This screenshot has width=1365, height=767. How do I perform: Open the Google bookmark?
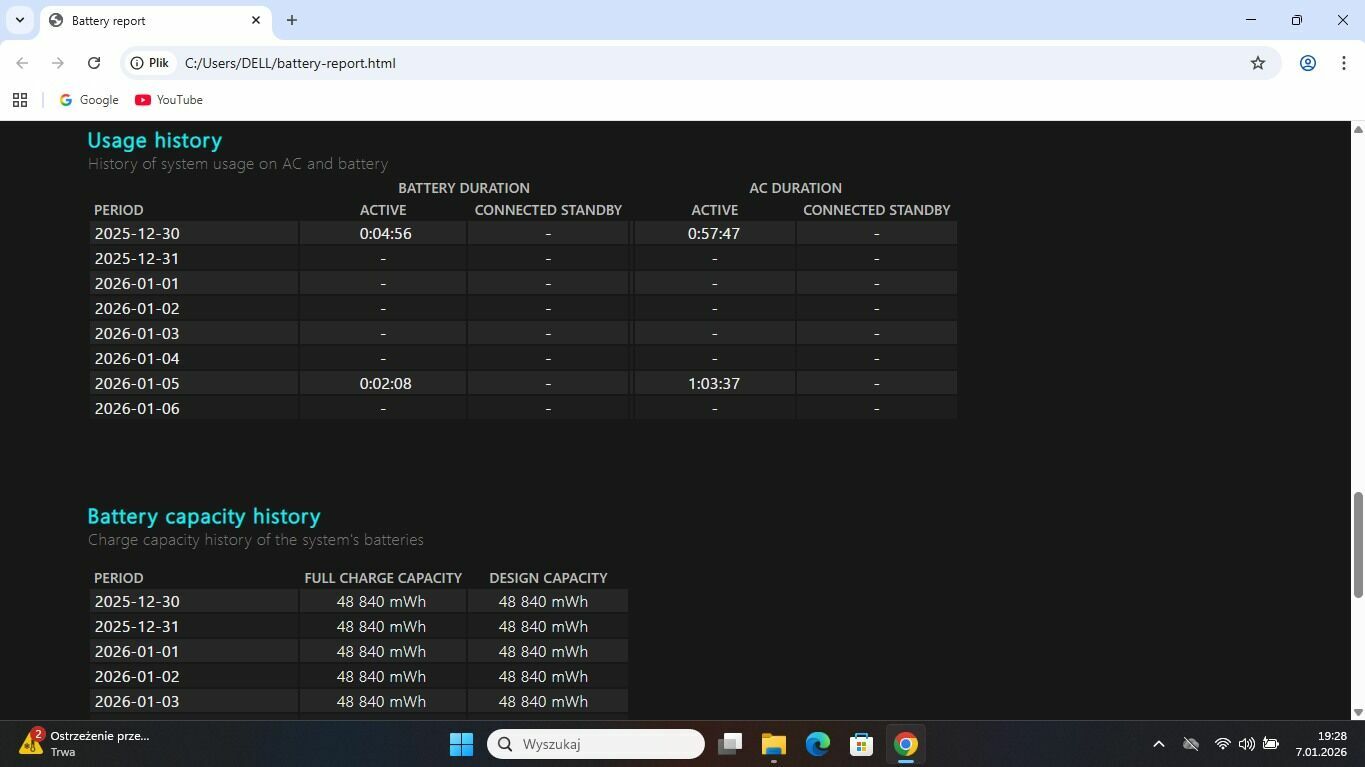89,100
